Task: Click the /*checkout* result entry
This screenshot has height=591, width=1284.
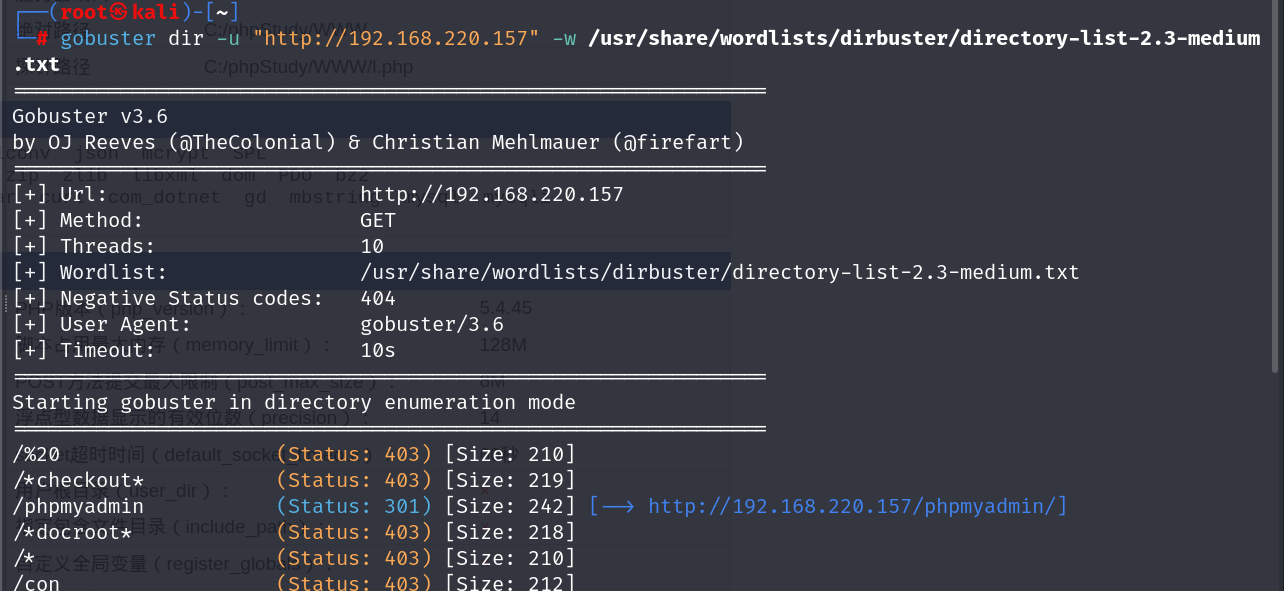Action: 78,480
